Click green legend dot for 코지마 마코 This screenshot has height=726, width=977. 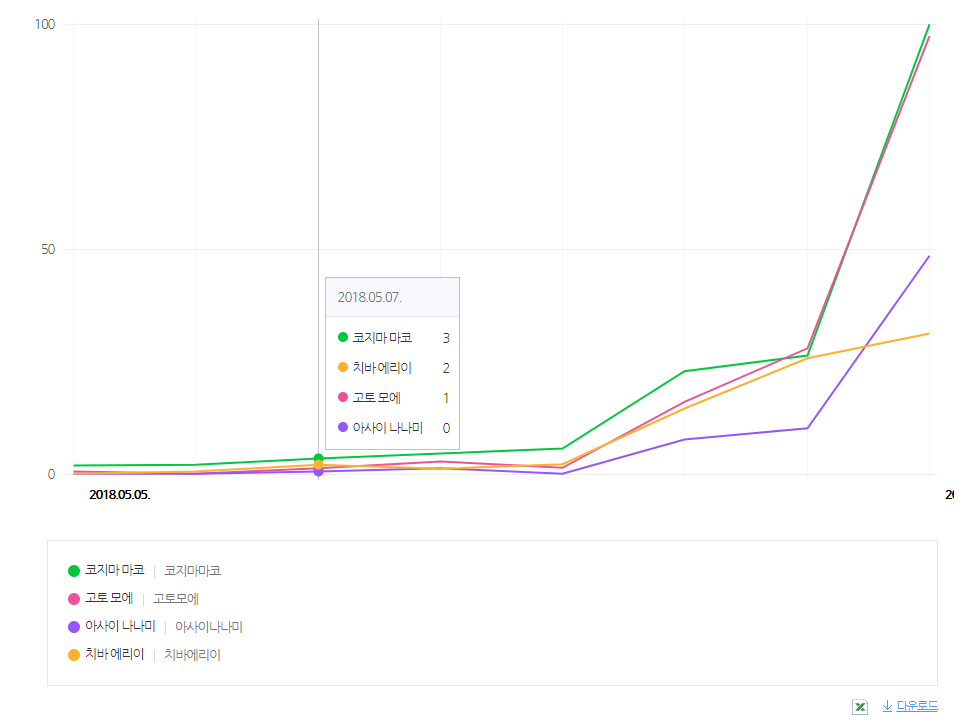coord(74,571)
